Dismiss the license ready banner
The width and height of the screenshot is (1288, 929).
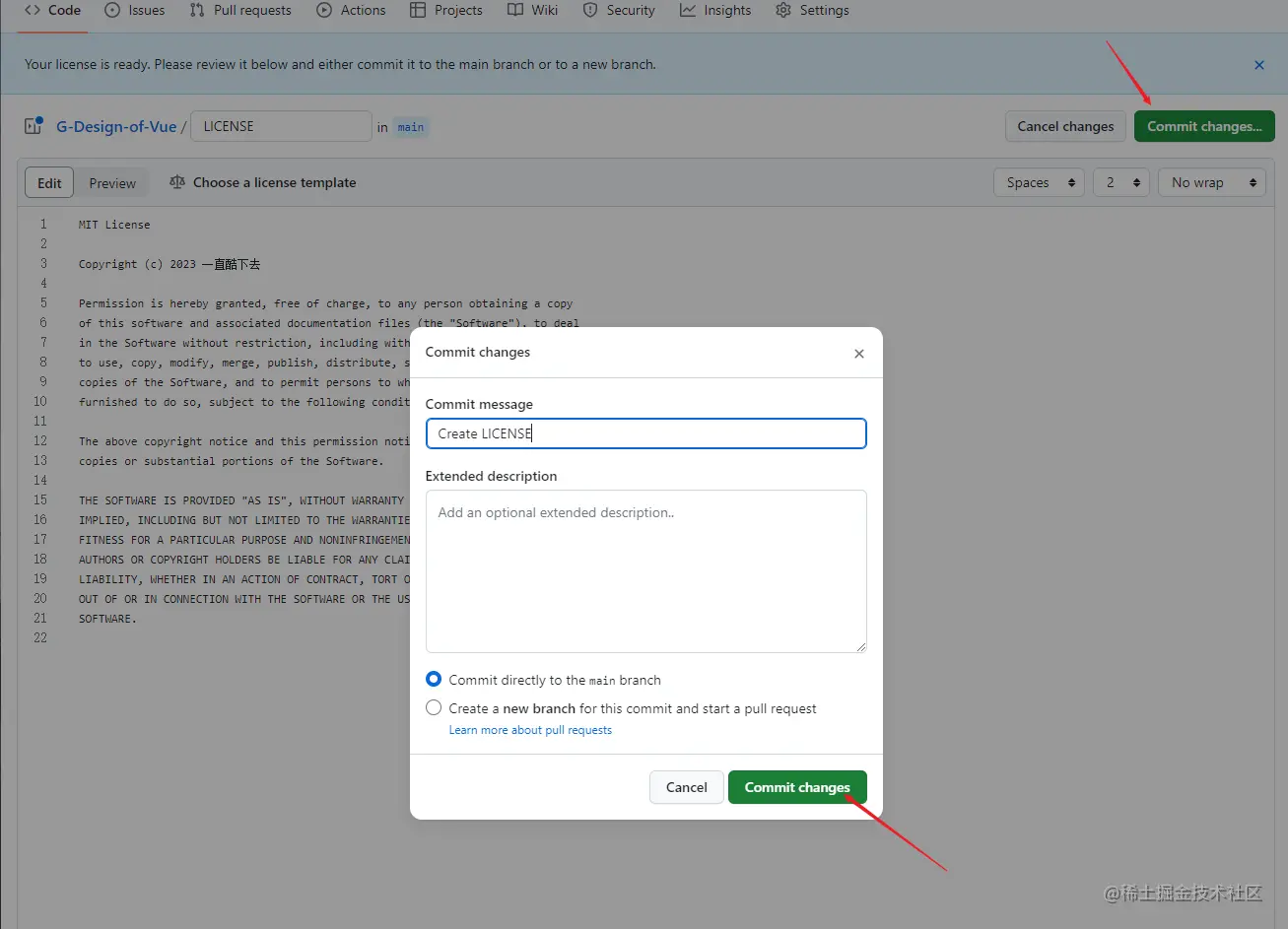[1259, 65]
